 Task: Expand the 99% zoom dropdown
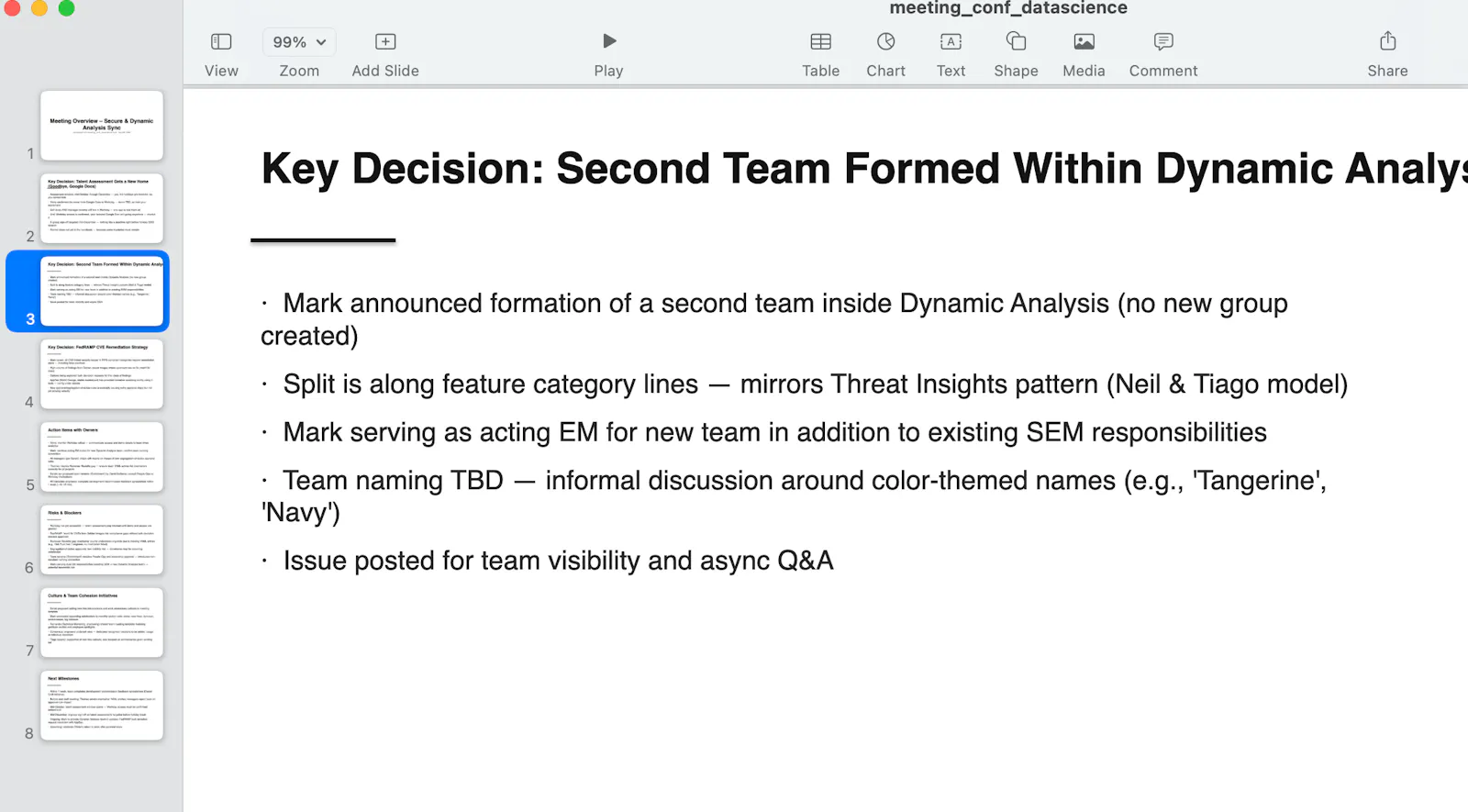(299, 42)
